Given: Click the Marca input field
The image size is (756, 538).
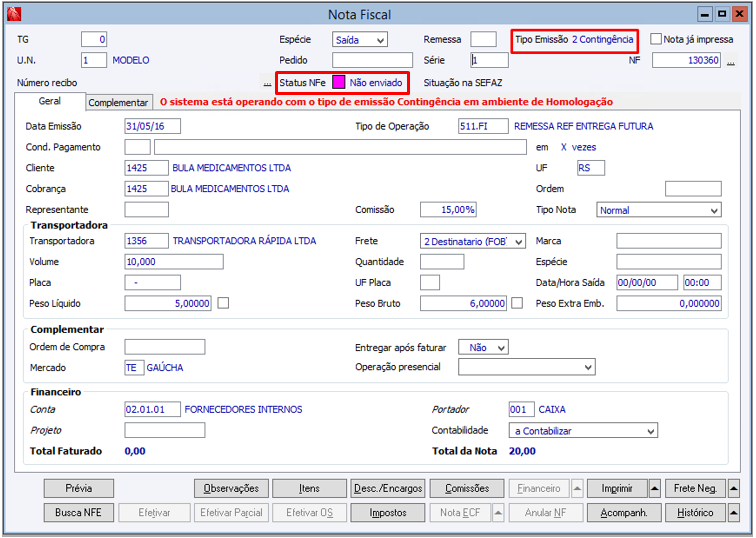Looking at the screenshot, I should pyautogui.click(x=669, y=241).
